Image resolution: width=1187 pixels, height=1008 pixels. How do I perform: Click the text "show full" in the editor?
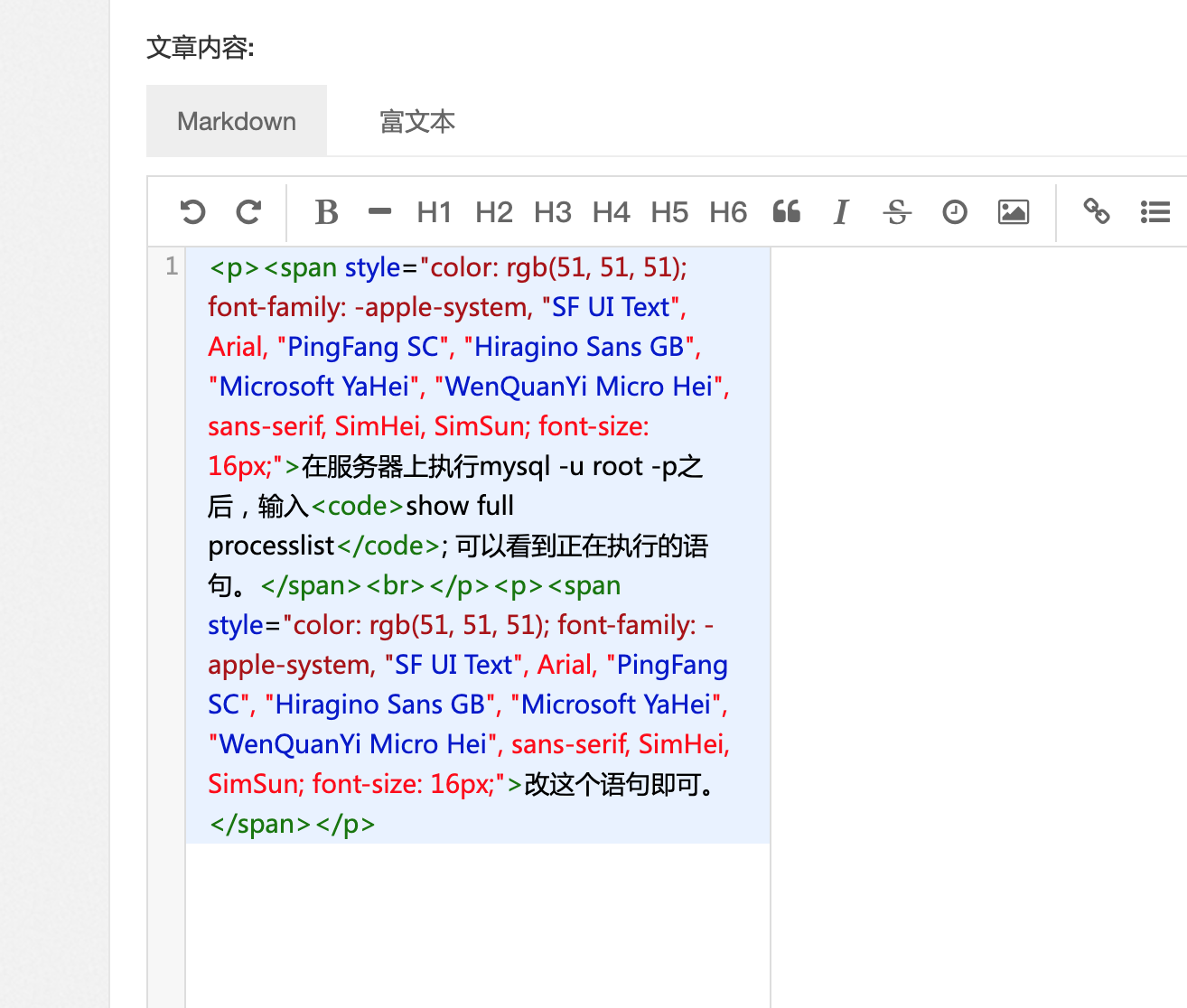460,506
